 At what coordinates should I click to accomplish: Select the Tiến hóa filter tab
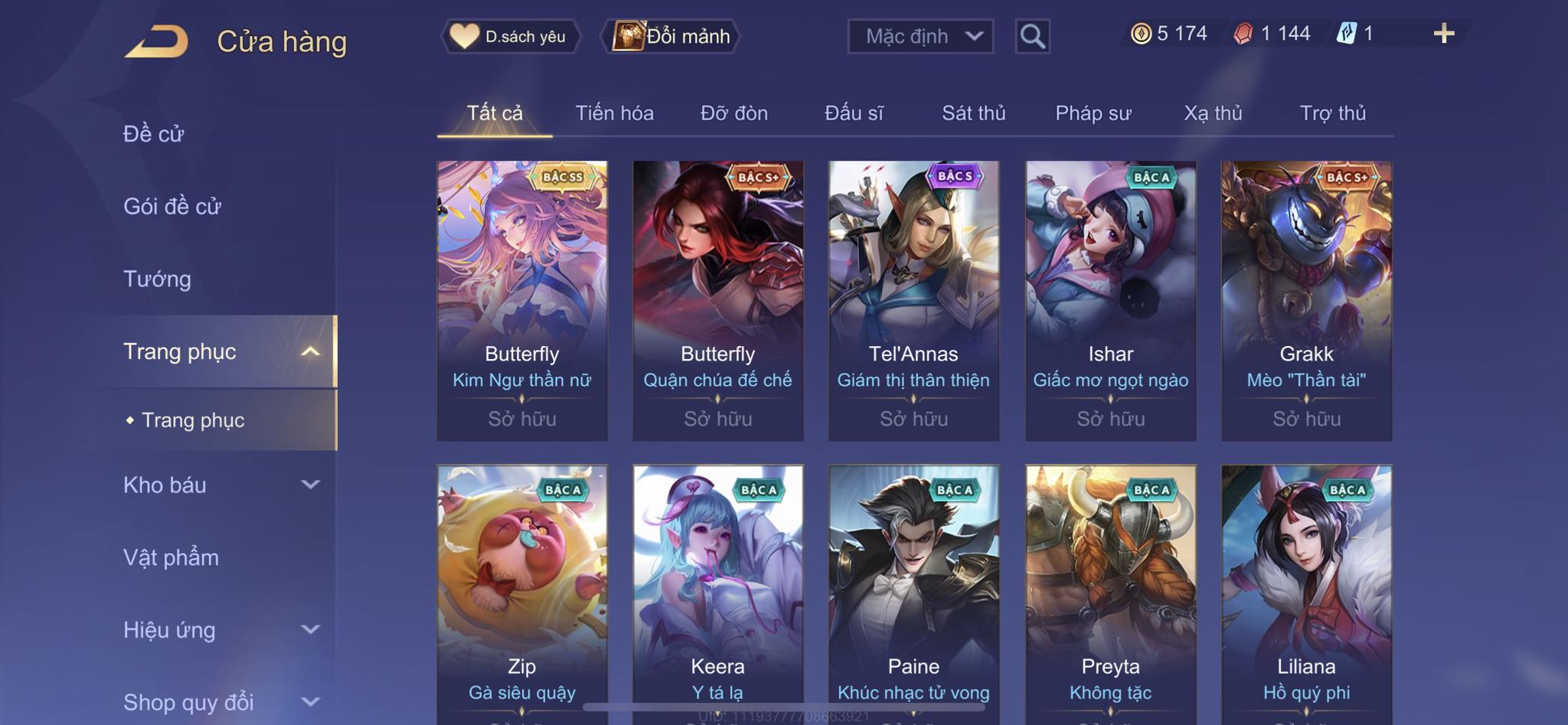[614, 113]
